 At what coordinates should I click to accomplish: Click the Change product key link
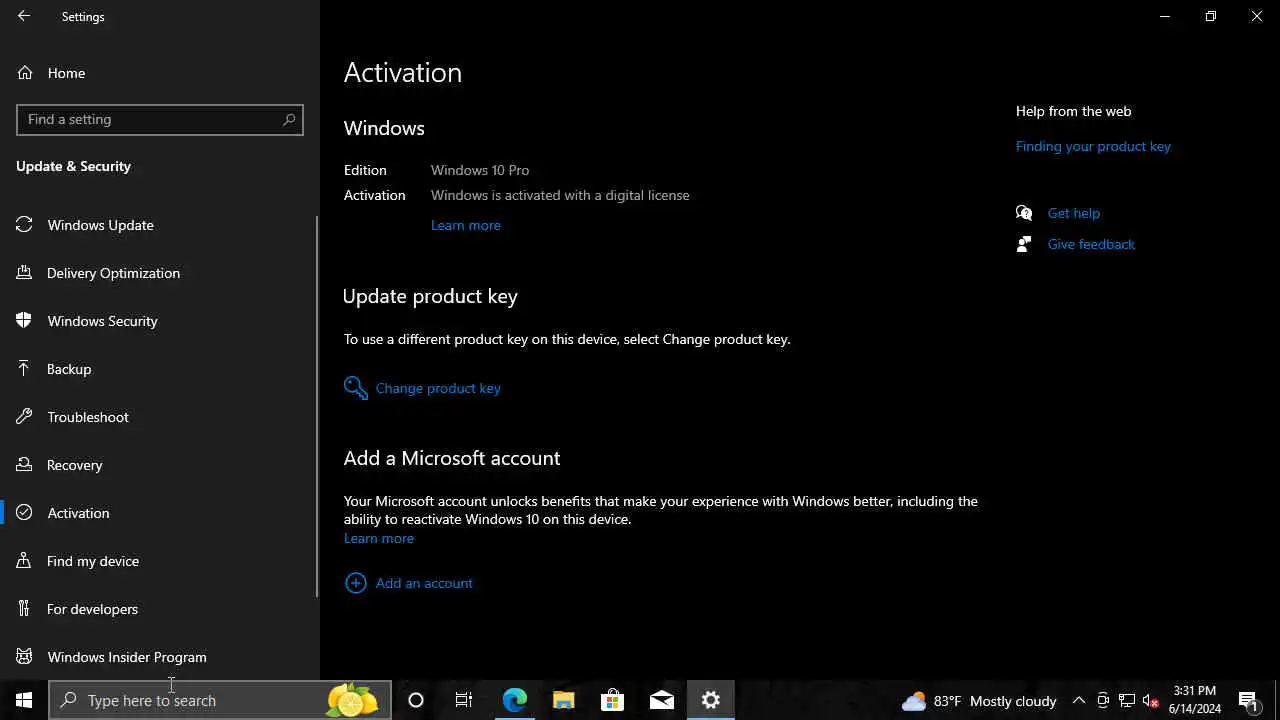pos(438,388)
